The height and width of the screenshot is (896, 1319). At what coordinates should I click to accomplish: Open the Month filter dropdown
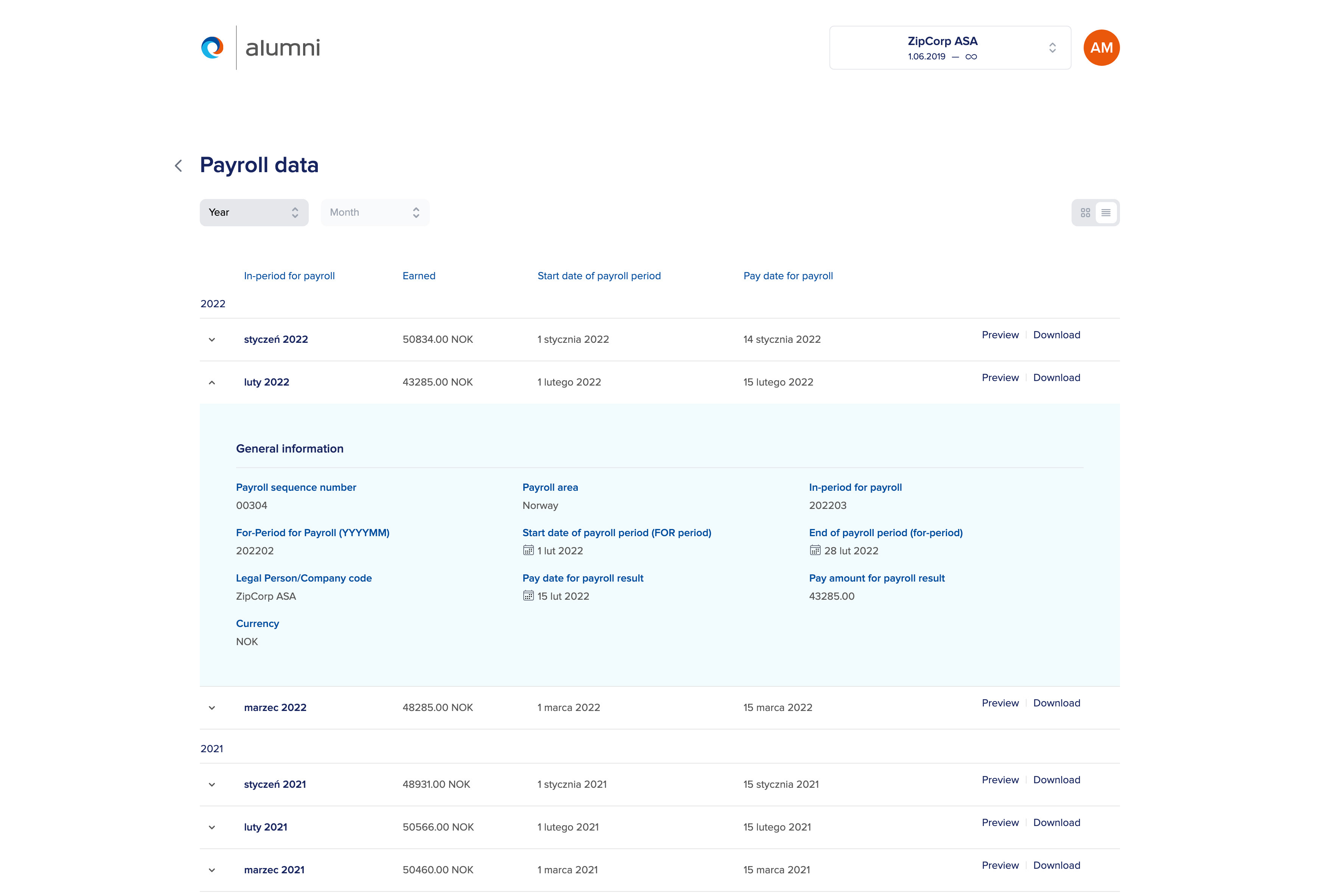pos(375,212)
